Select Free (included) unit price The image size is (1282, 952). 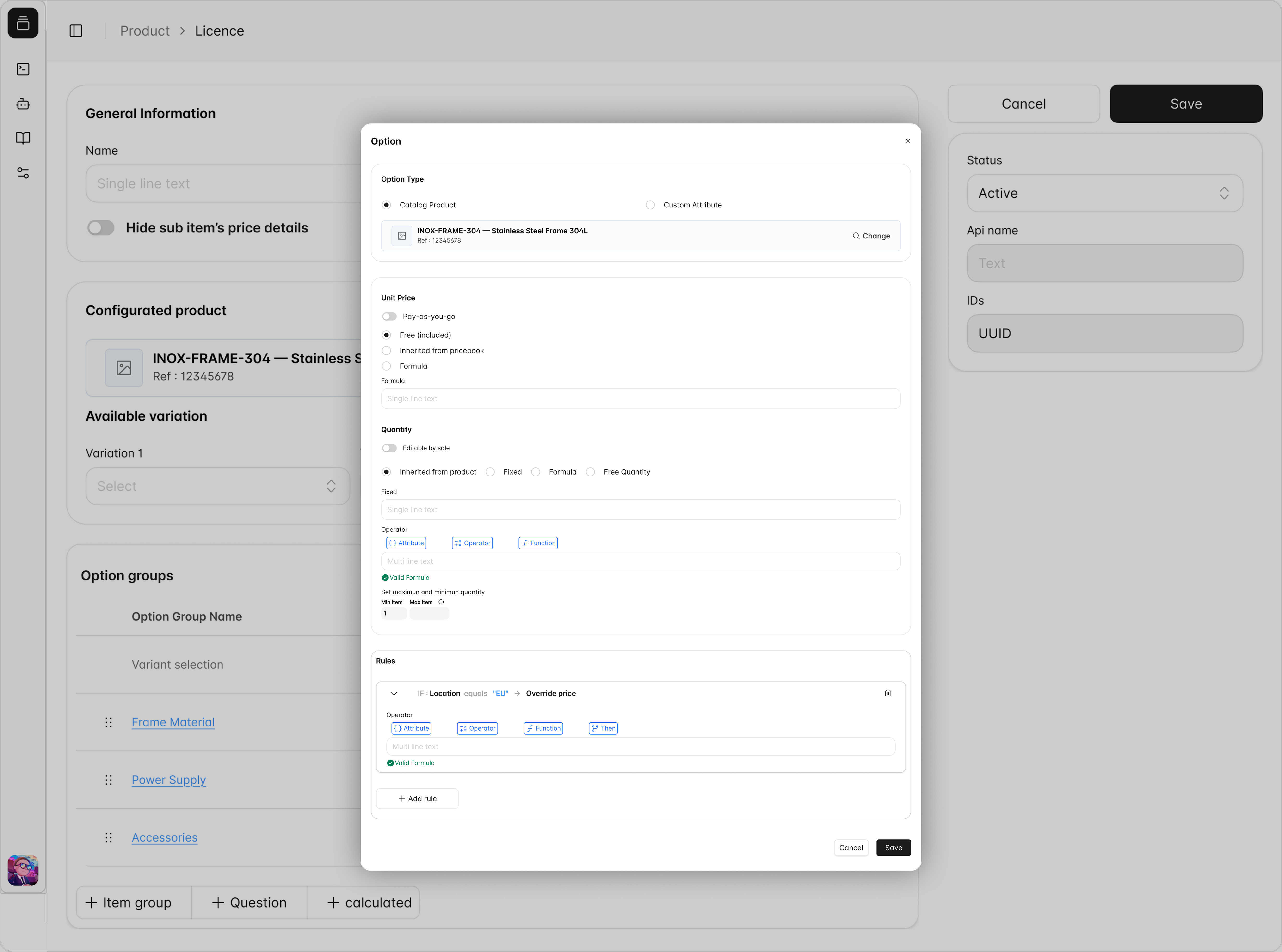tap(387, 335)
